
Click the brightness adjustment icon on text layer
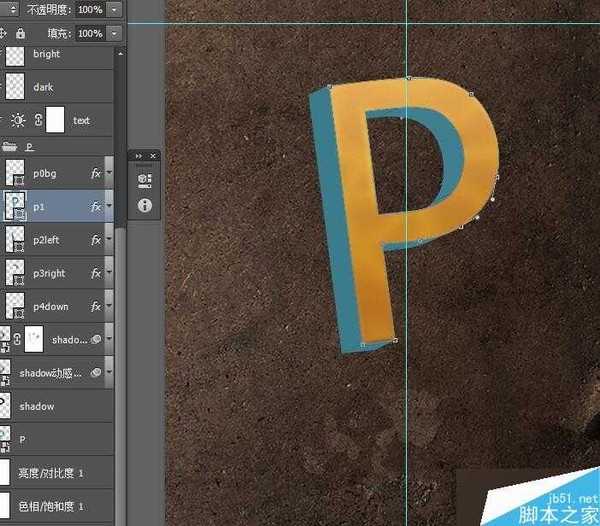point(19,120)
